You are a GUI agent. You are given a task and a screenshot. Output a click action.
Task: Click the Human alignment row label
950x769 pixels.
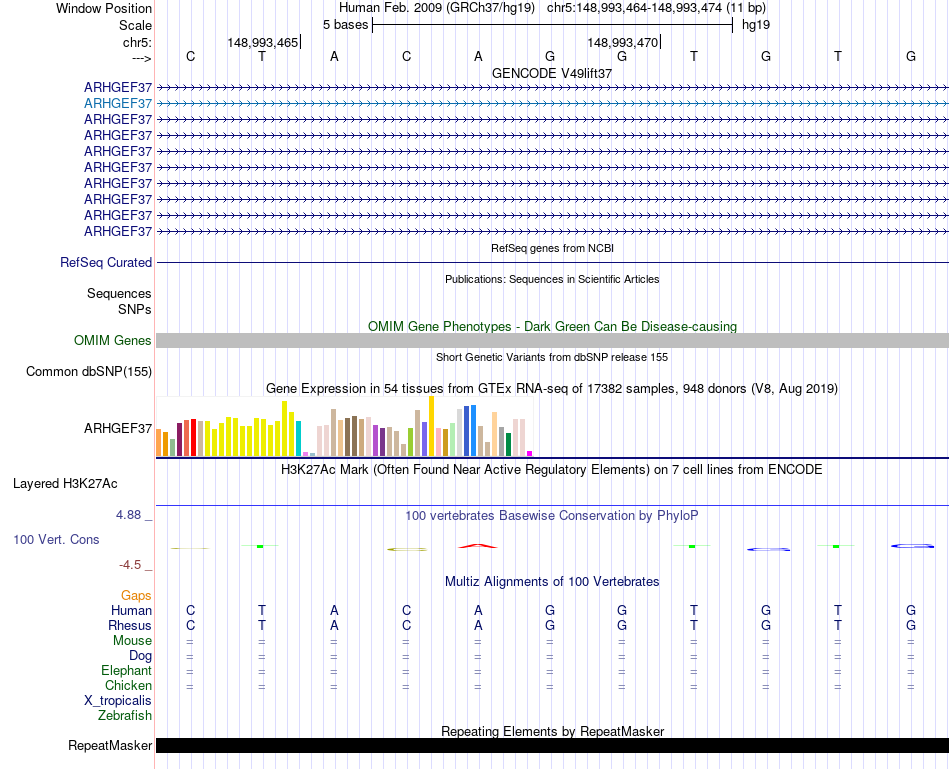pyautogui.click(x=131, y=610)
